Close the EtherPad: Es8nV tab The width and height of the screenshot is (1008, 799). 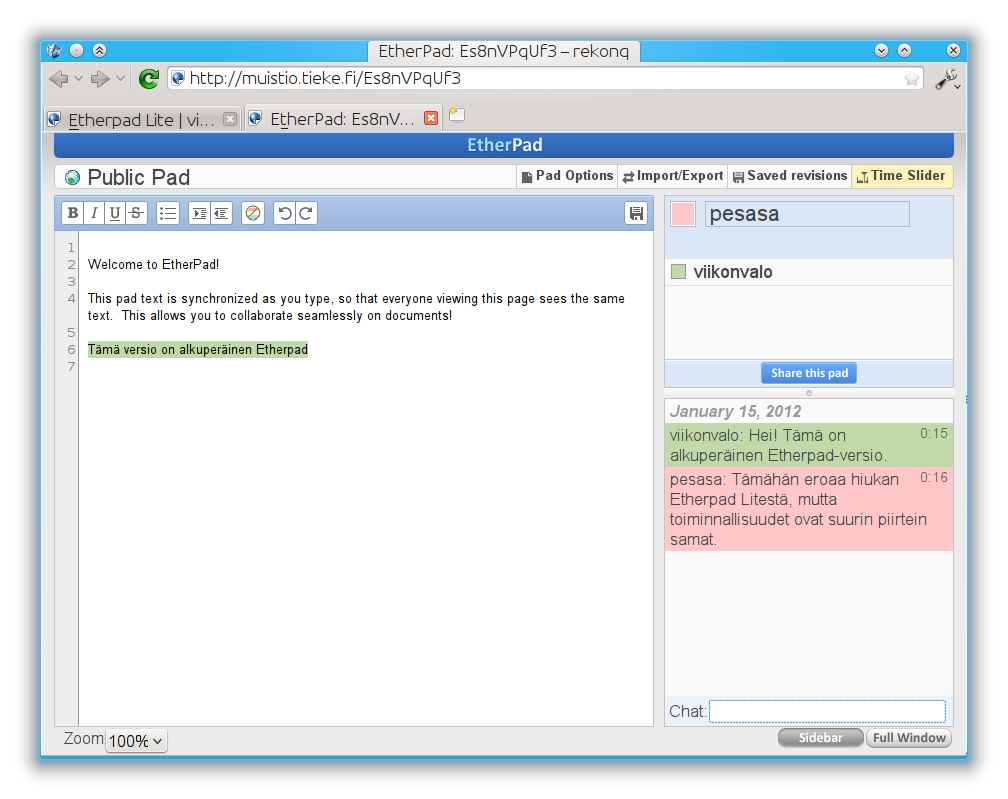click(431, 118)
